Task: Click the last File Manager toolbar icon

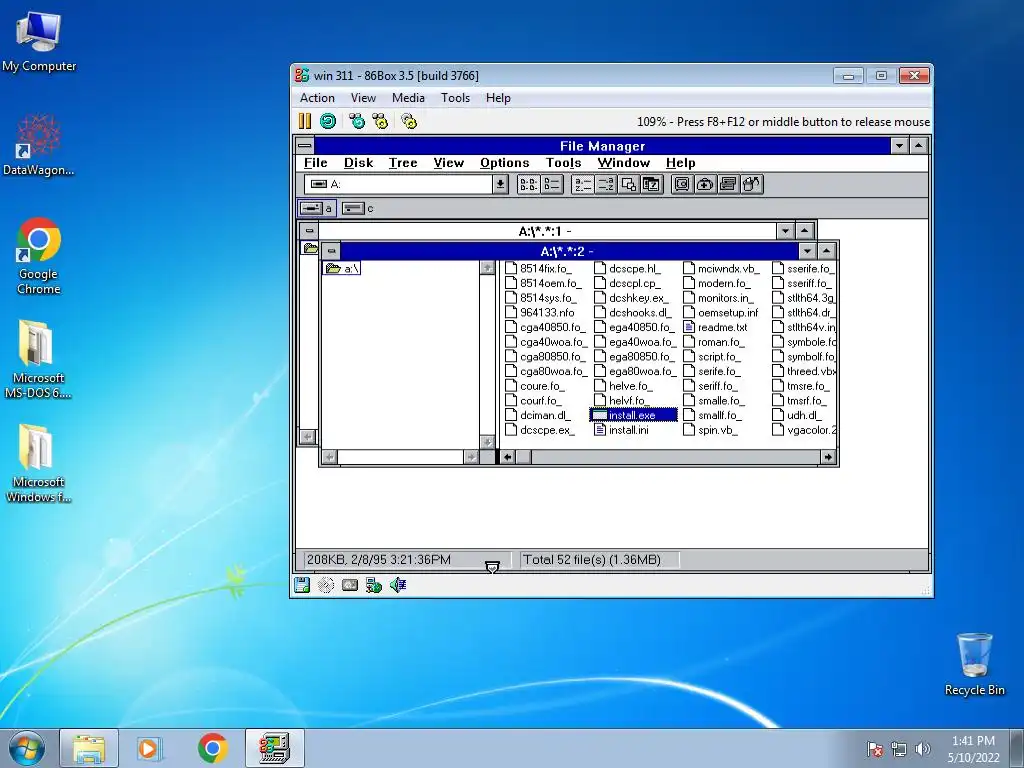Action: (x=751, y=184)
